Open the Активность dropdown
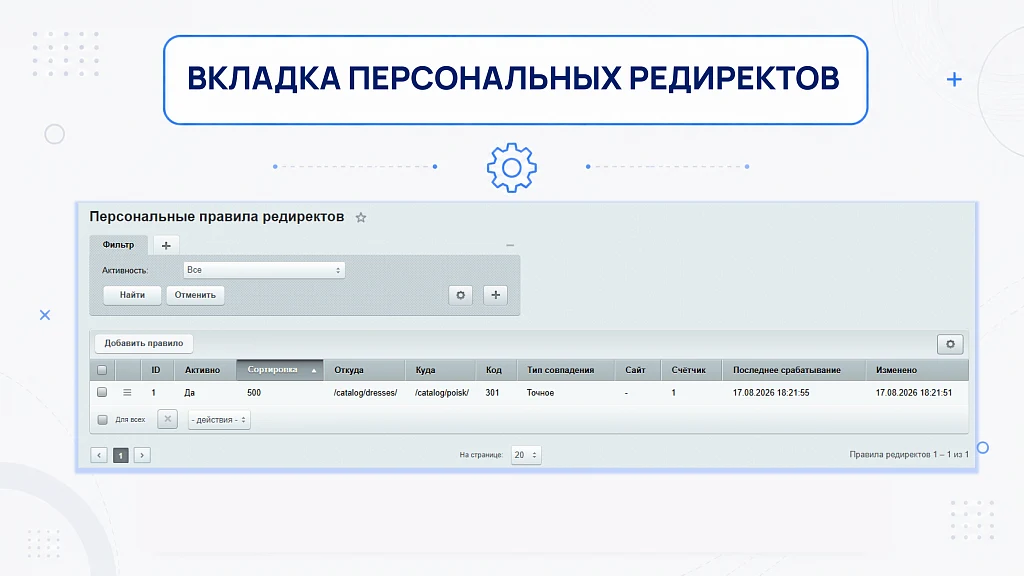The image size is (1024, 576). coord(264,270)
